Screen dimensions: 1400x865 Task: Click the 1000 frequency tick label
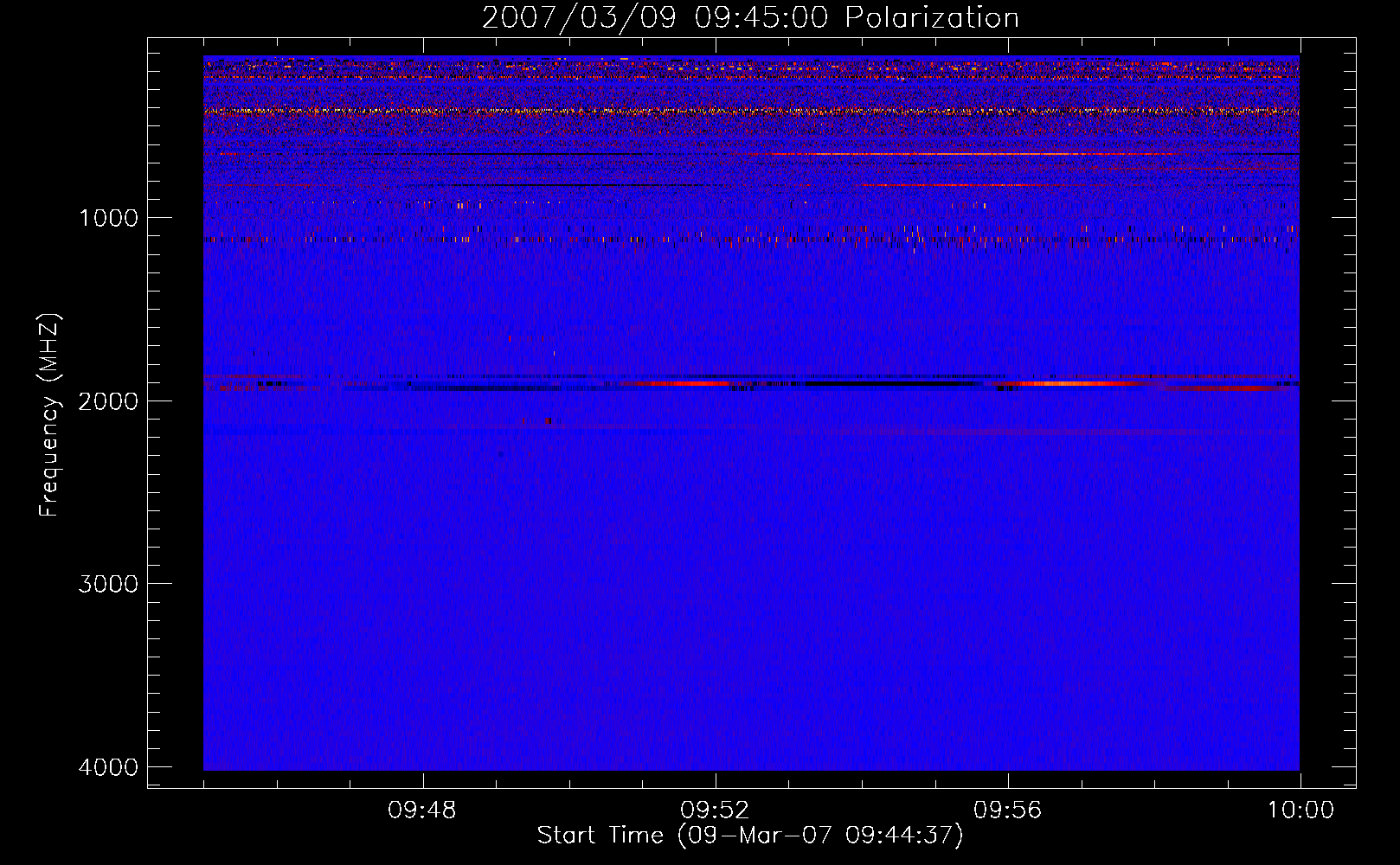108,218
